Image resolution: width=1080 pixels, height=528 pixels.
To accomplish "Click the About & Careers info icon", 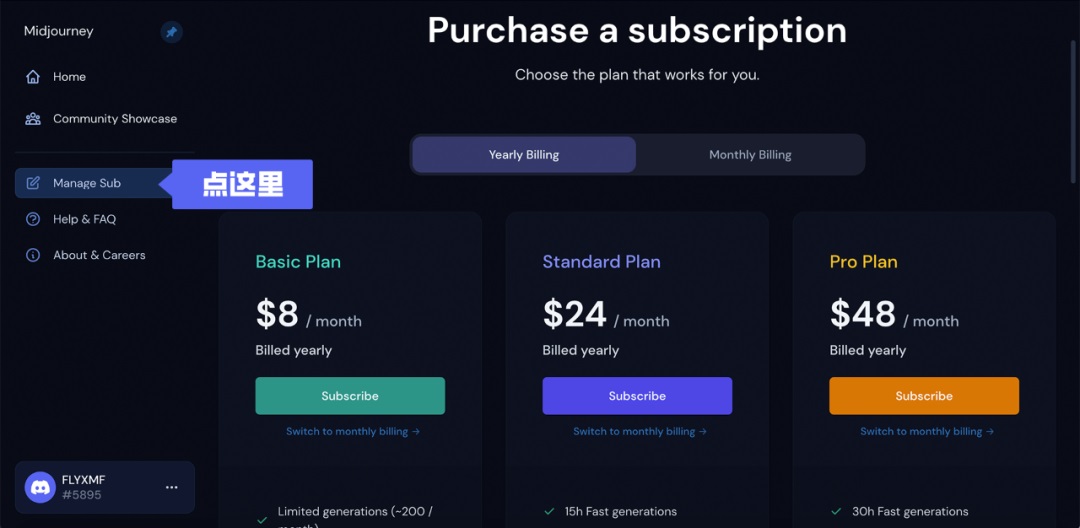I will [33, 255].
